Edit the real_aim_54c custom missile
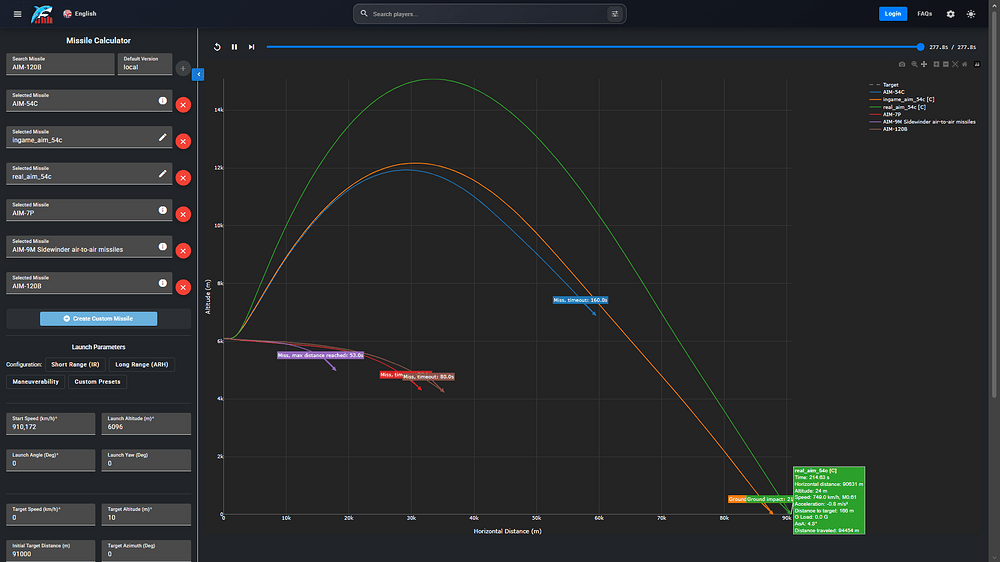The width and height of the screenshot is (1000, 562). point(163,174)
